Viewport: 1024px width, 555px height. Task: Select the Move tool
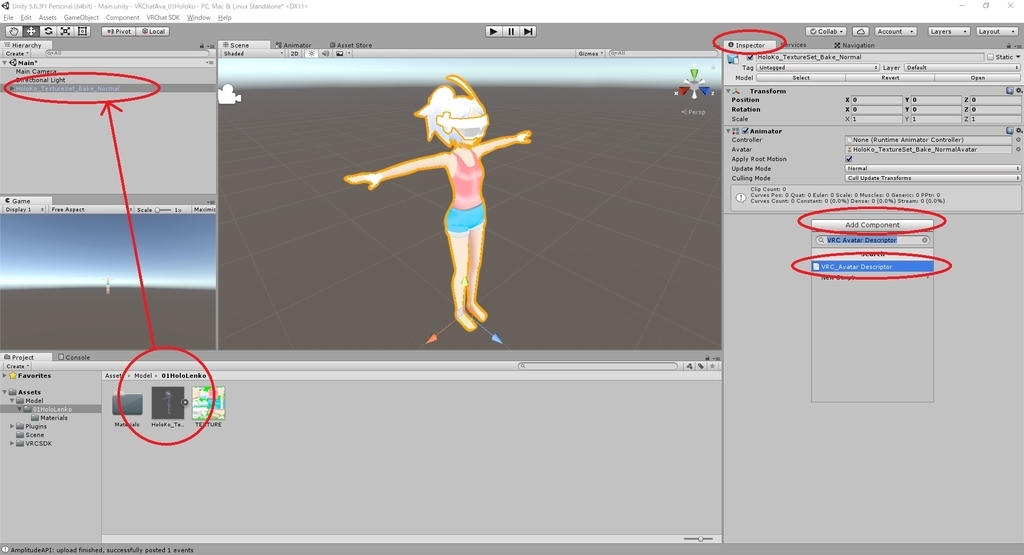(31, 31)
